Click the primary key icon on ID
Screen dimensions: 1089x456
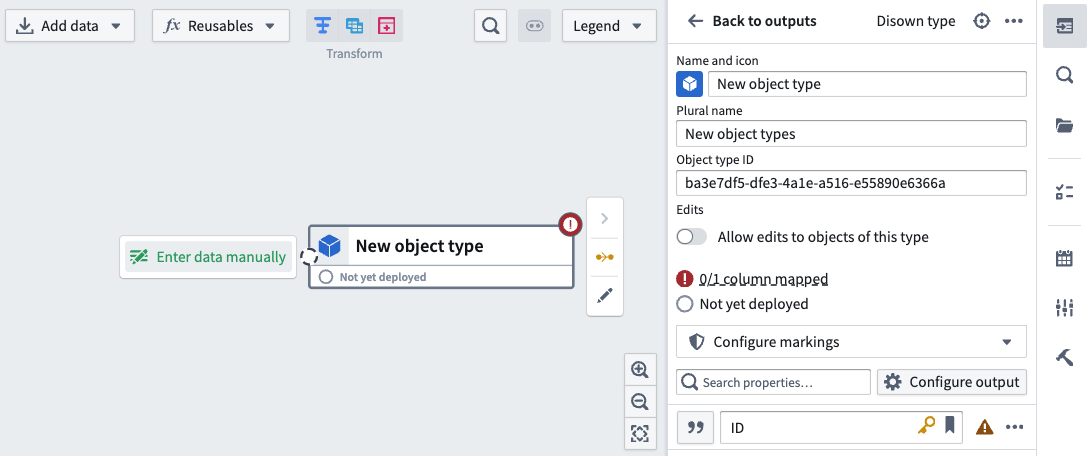point(926,425)
